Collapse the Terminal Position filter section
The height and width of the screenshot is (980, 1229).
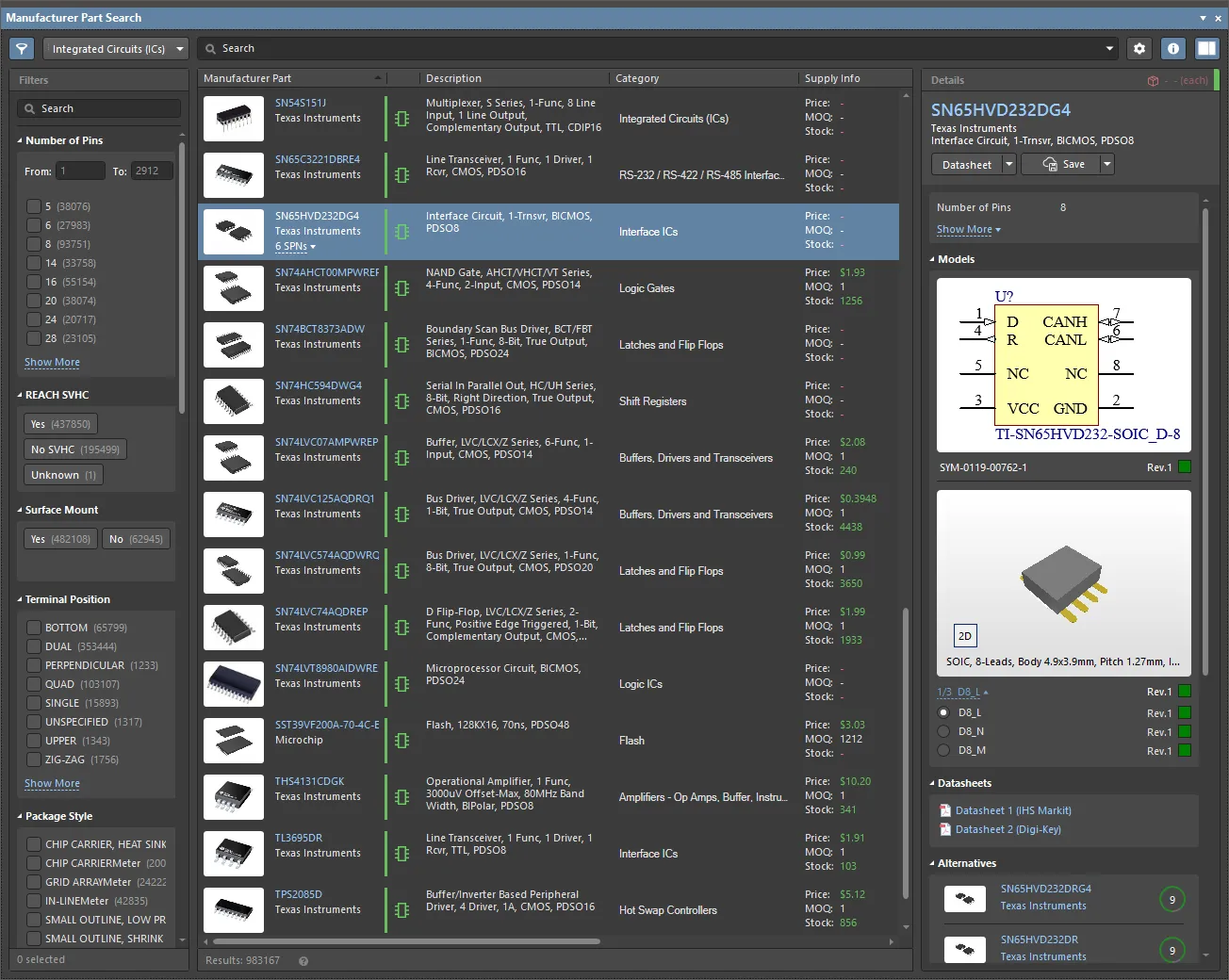20,599
